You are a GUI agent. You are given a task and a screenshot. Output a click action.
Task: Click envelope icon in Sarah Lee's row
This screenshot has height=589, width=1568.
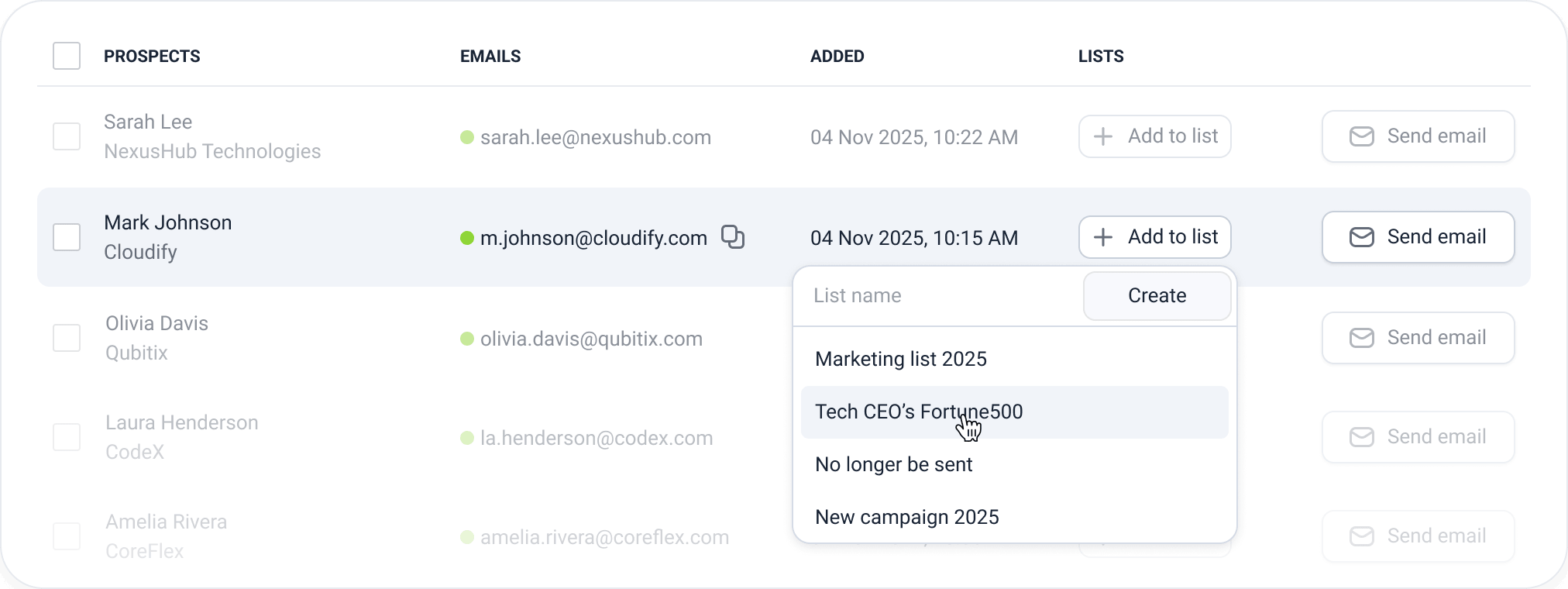(x=1361, y=136)
